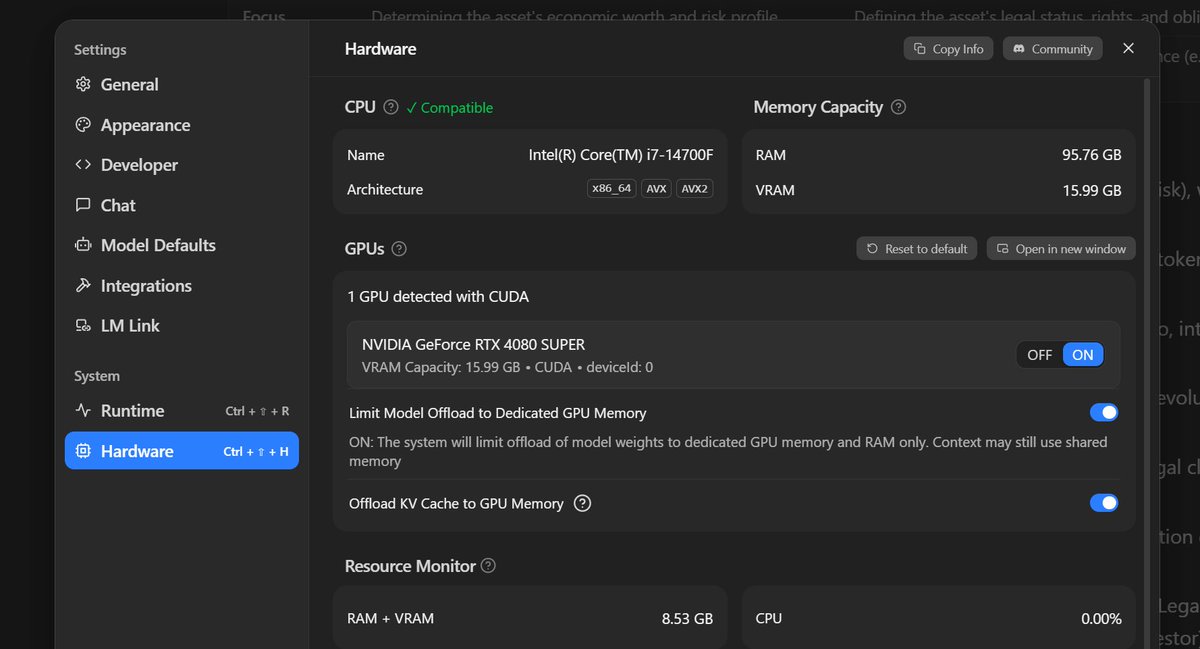Screen dimensions: 1200x649
Task: Open the Developer settings section
Action: pos(181,165)
